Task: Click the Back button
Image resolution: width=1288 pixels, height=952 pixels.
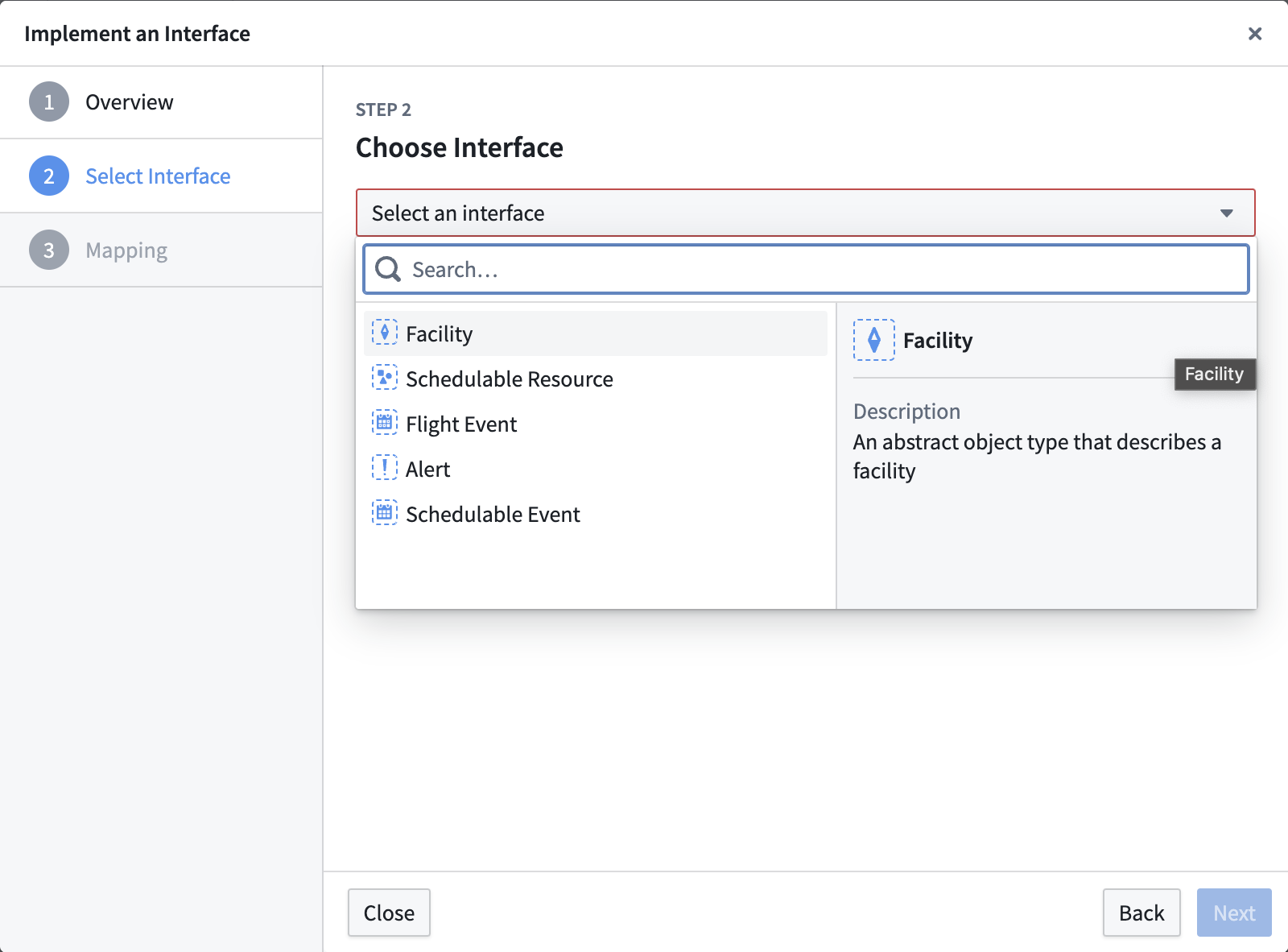Action: pyautogui.click(x=1141, y=913)
